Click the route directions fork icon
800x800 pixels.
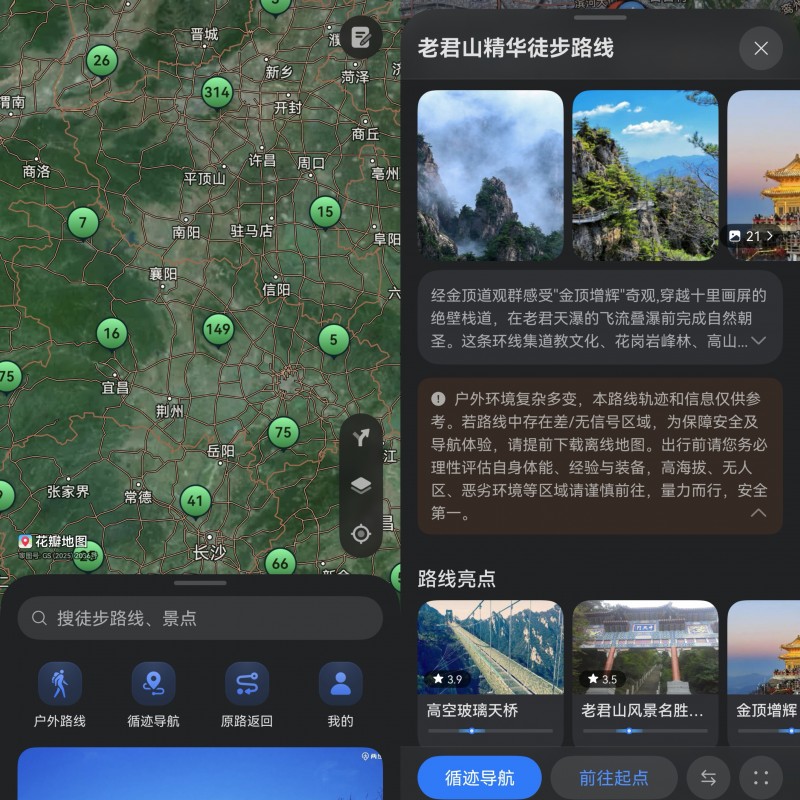point(362,438)
